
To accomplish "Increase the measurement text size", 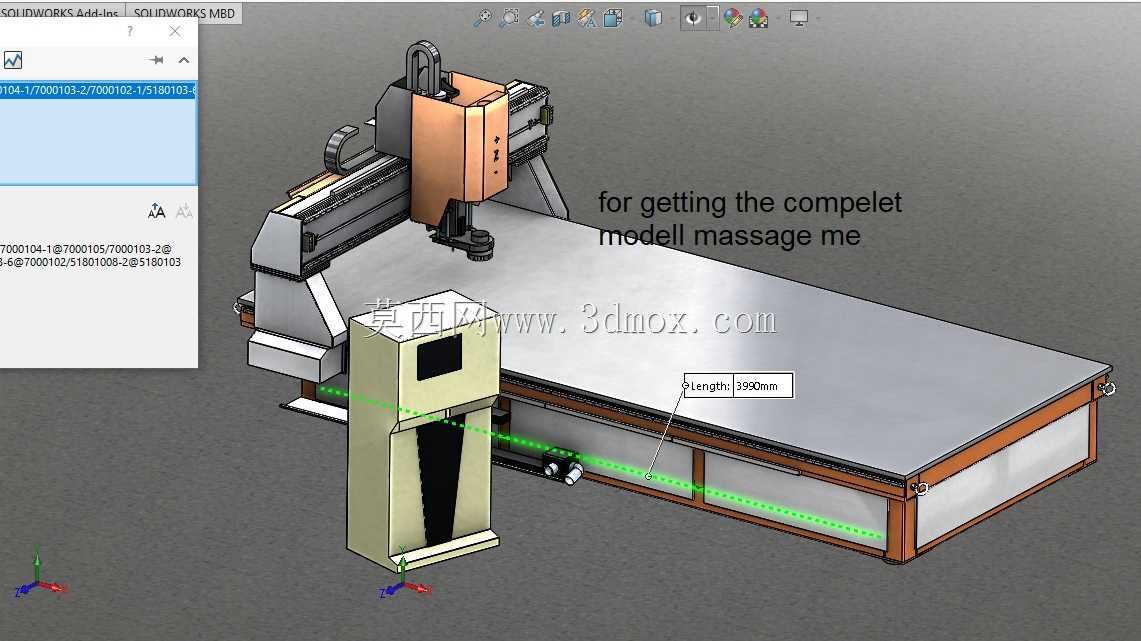I will 156,212.
